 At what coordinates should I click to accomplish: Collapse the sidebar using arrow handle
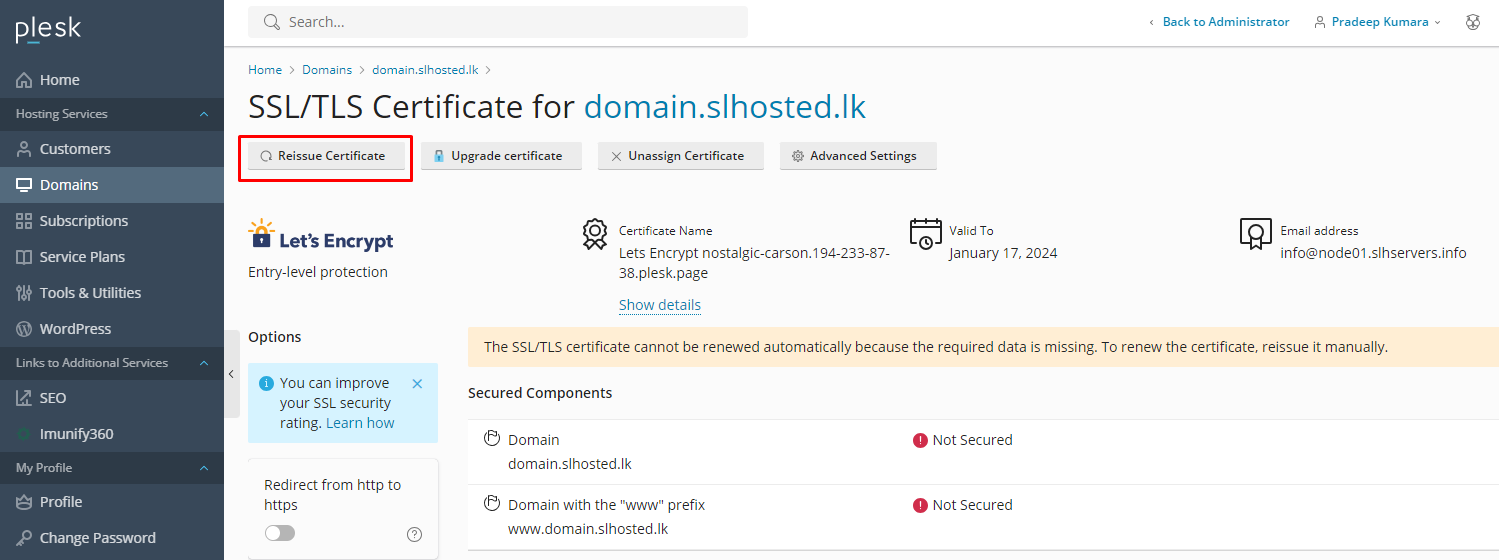pyautogui.click(x=231, y=374)
